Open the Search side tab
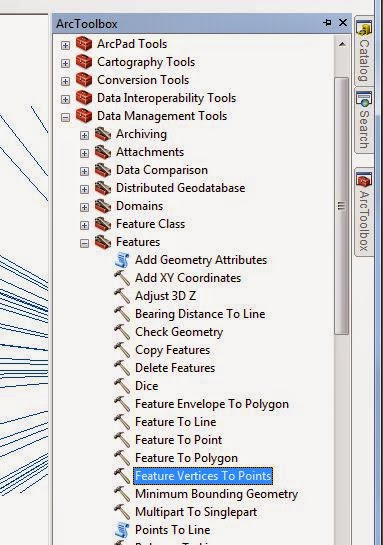 [364, 121]
